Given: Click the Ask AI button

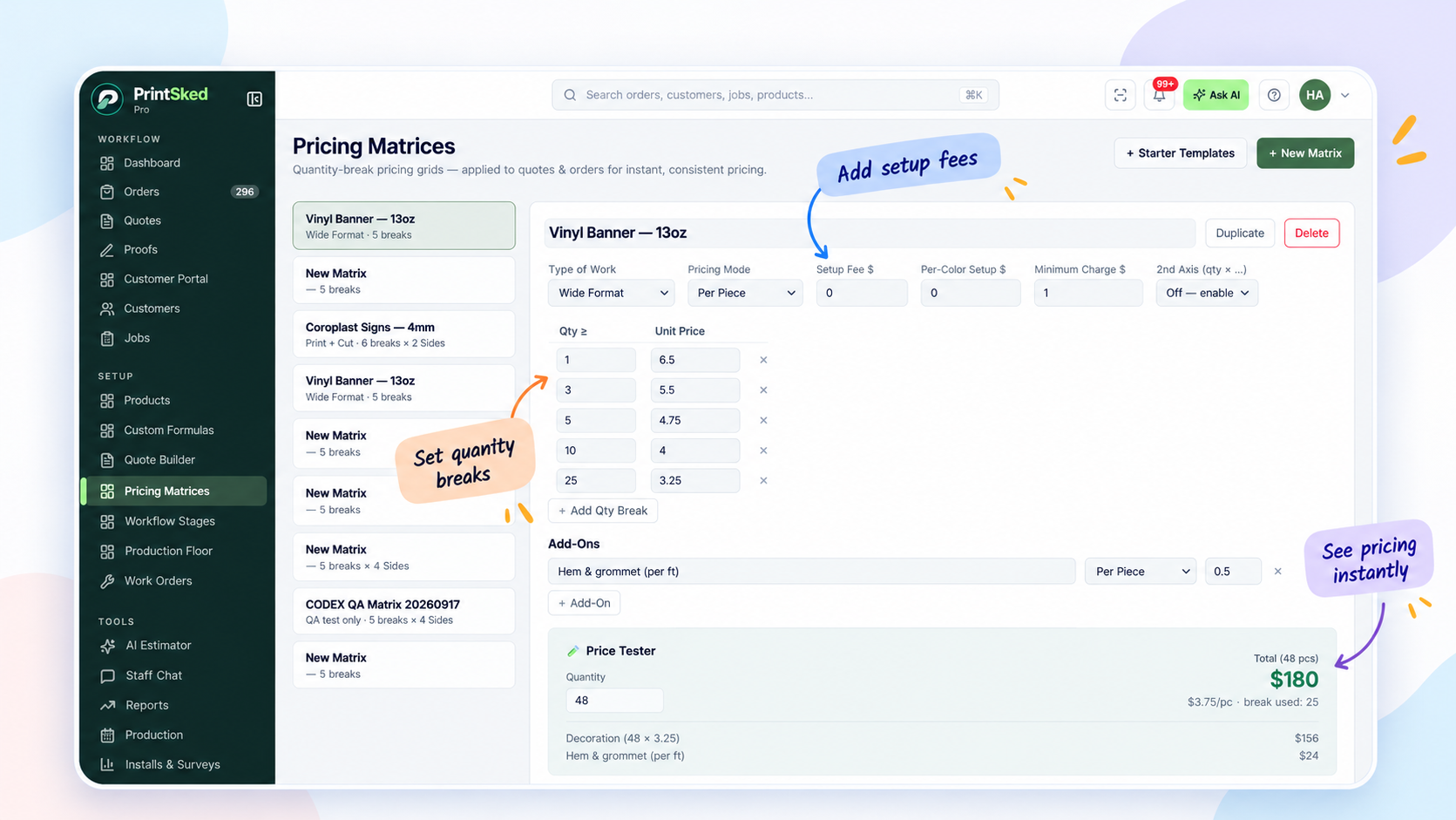Looking at the screenshot, I should click(1216, 95).
